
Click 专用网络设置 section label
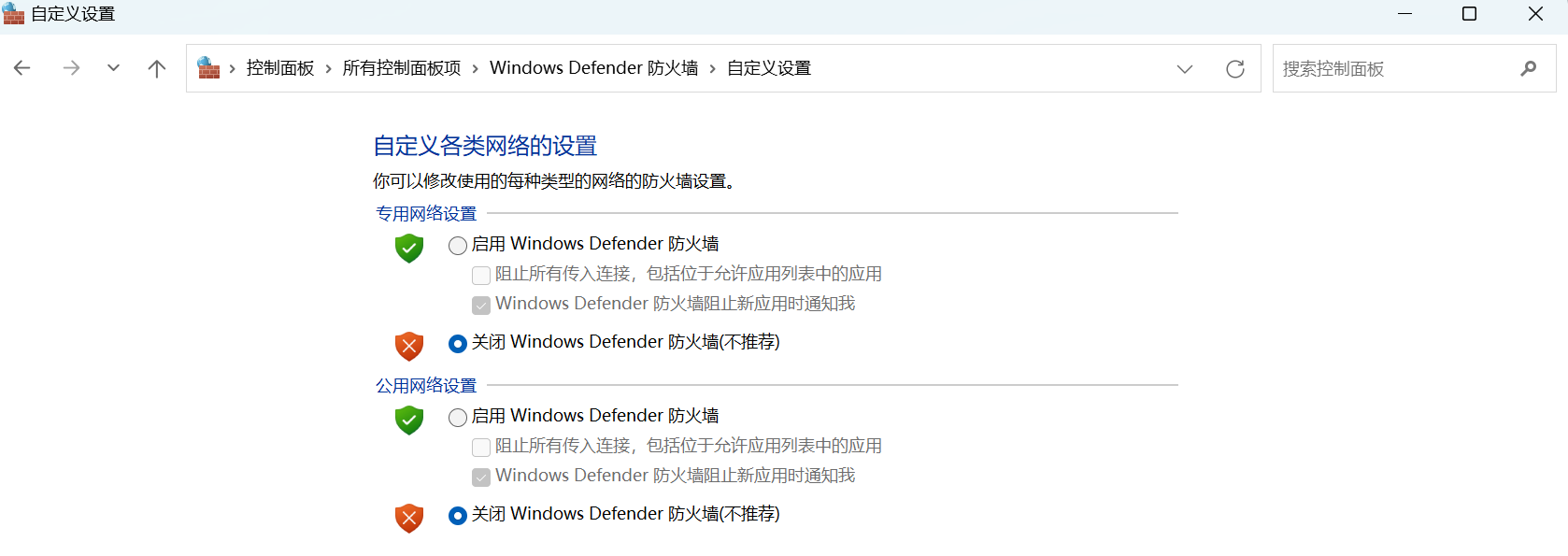point(426,214)
